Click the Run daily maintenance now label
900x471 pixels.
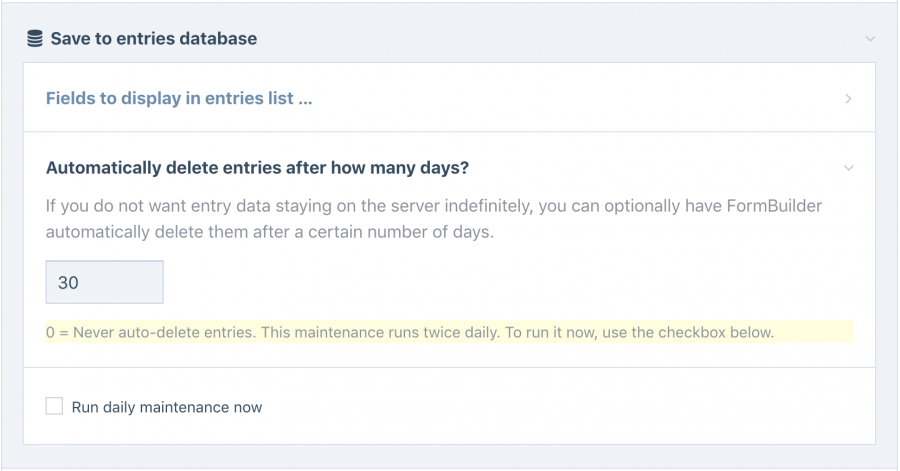click(166, 407)
